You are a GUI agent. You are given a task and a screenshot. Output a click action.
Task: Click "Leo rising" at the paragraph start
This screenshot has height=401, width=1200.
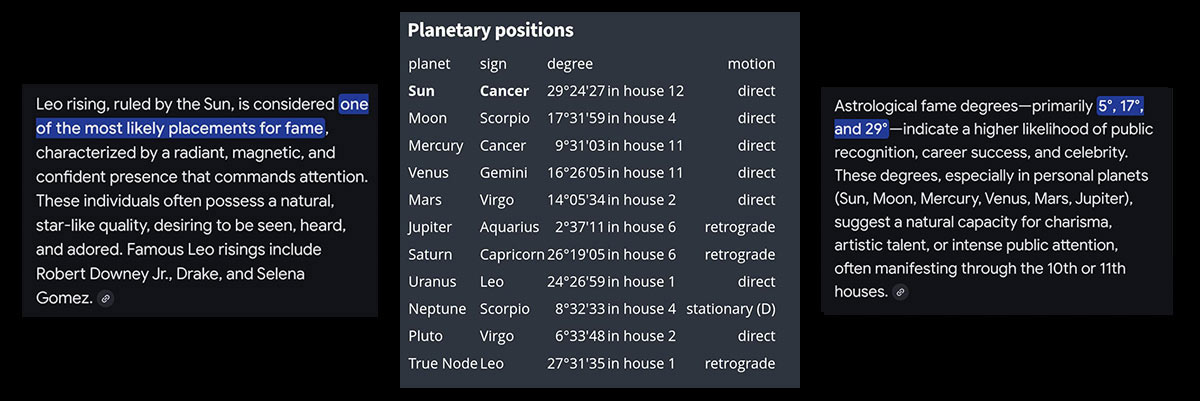(71, 104)
